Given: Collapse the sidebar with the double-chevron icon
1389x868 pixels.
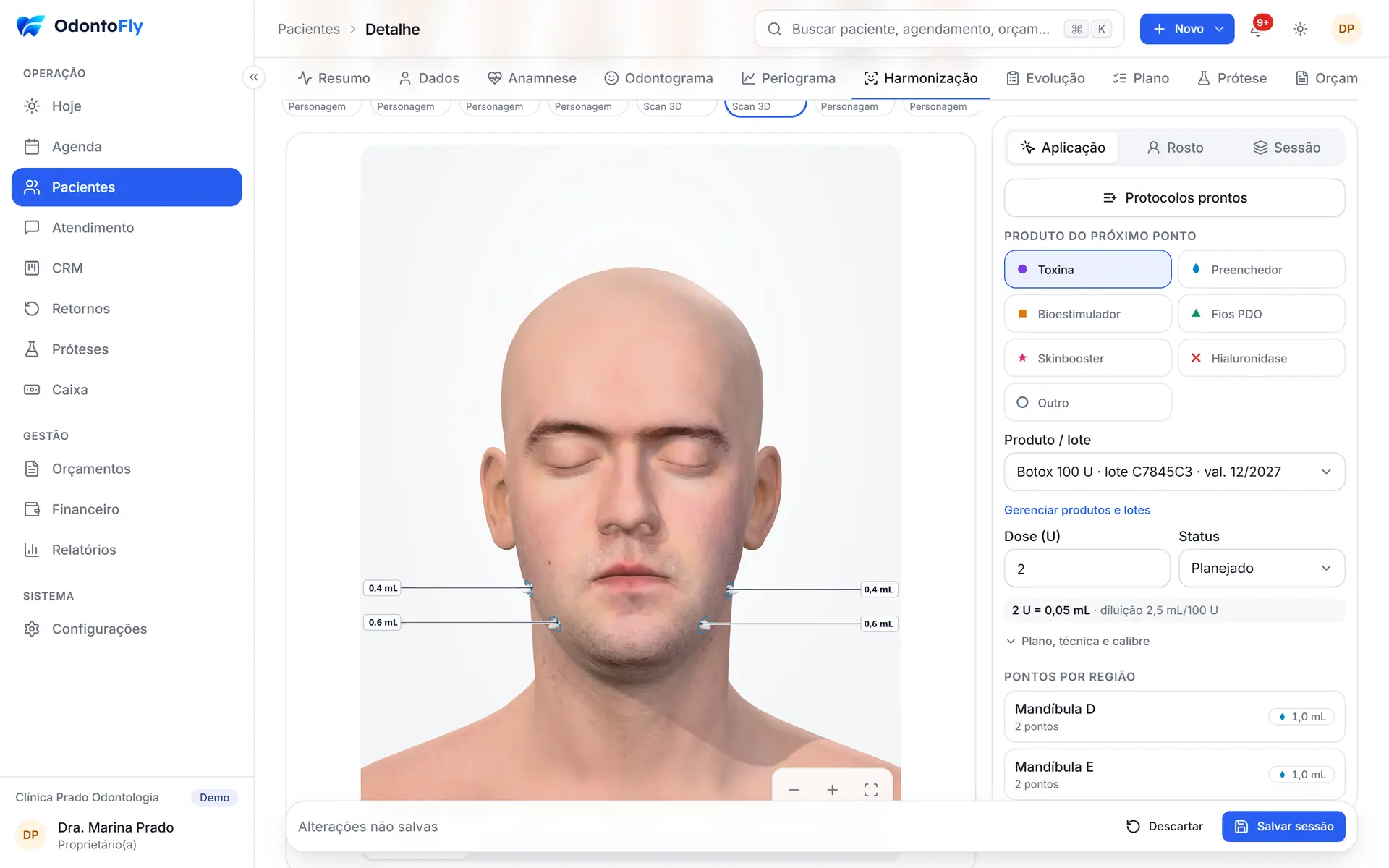Looking at the screenshot, I should click(254, 77).
